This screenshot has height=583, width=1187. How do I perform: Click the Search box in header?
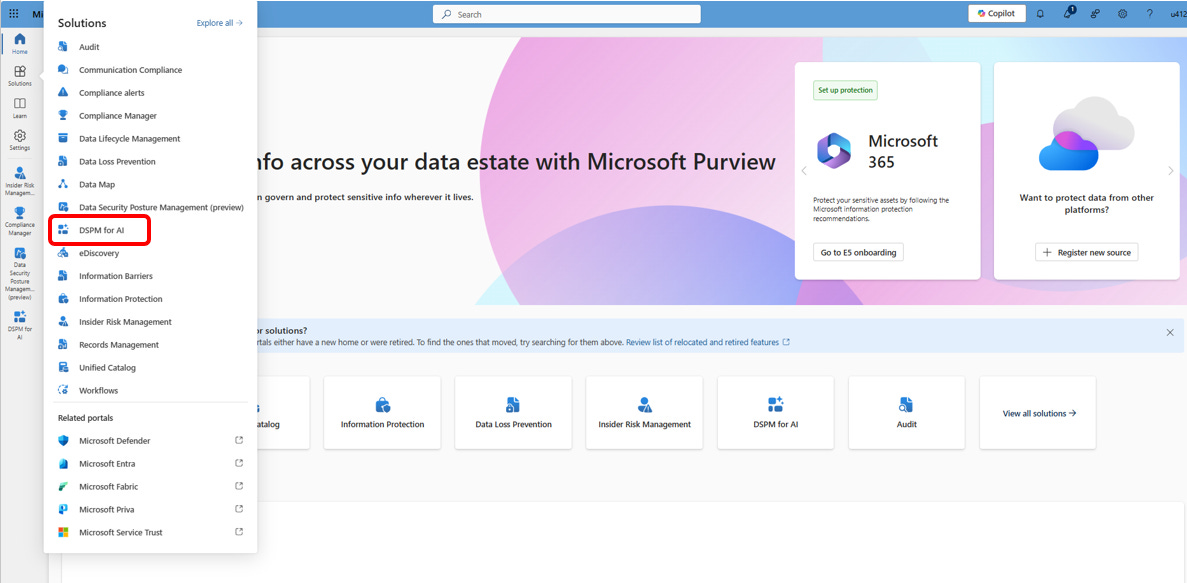point(566,14)
